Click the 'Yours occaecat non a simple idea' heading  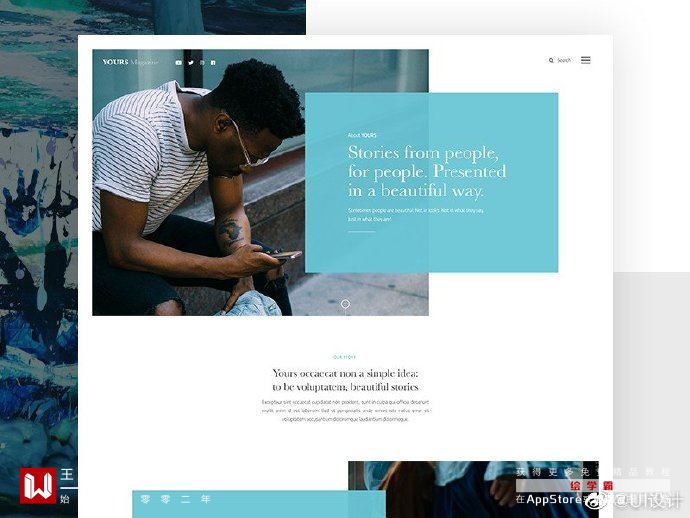(x=345, y=380)
